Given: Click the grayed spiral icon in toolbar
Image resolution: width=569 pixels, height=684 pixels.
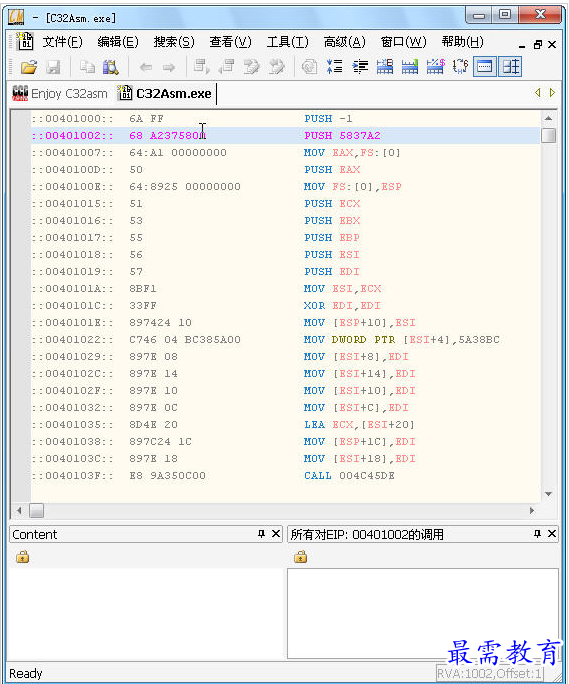Looking at the screenshot, I should 309,67.
